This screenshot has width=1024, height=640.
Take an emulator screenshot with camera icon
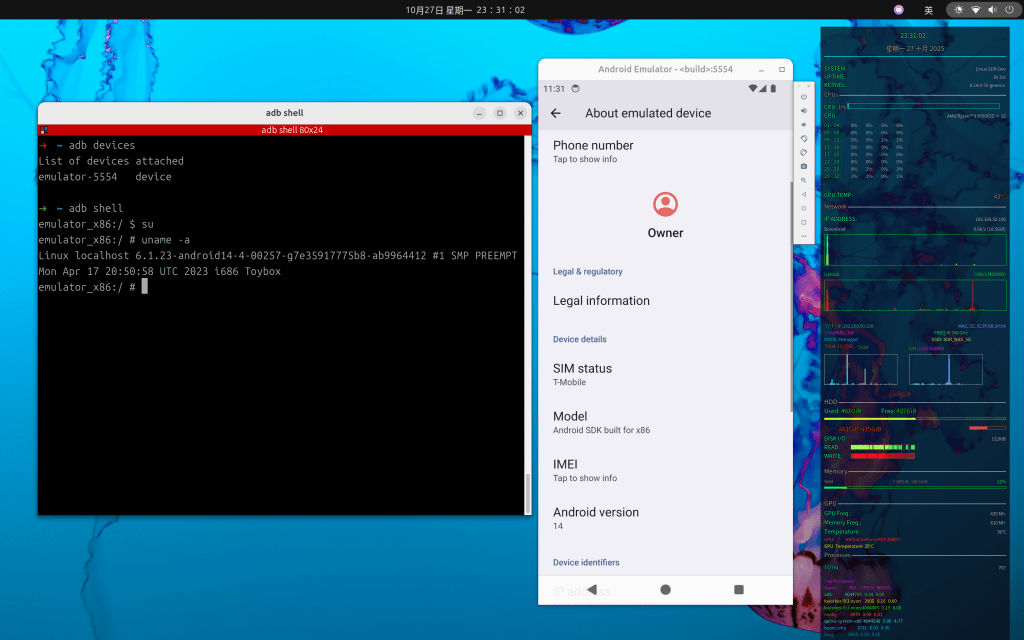(804, 166)
